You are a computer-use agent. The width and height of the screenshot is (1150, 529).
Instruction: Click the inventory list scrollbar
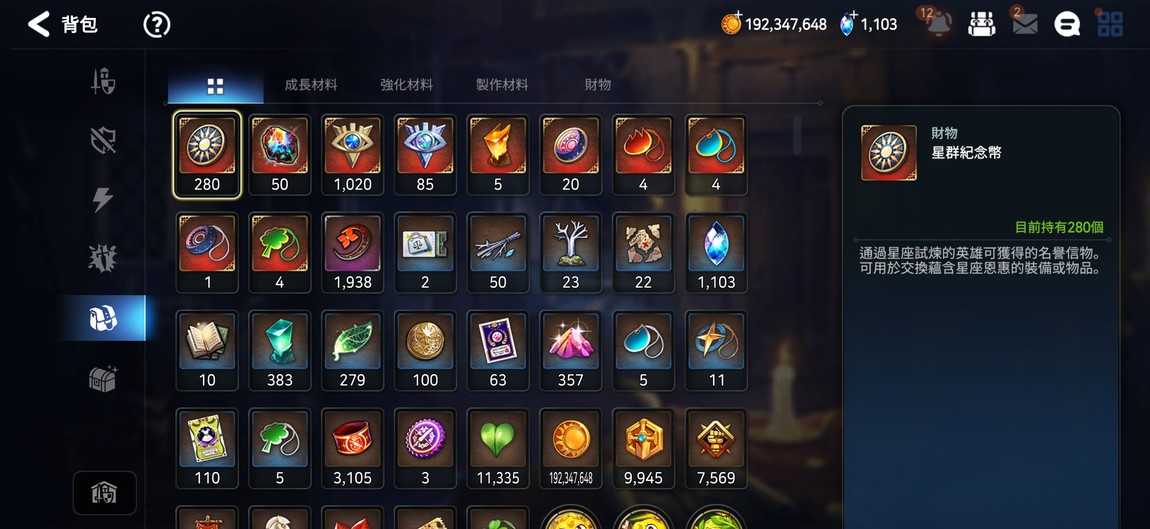click(x=797, y=135)
